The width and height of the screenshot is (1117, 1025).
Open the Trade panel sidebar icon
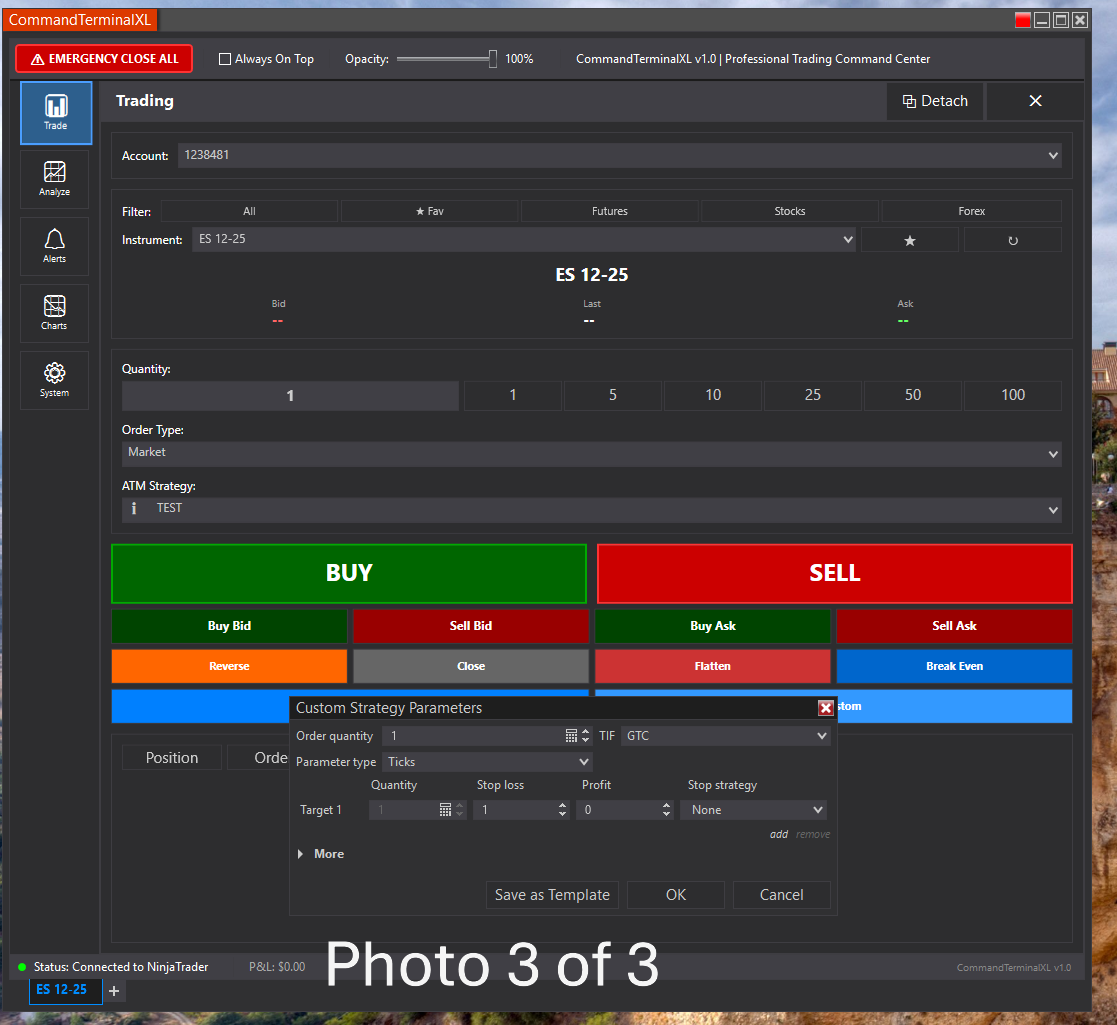tap(55, 112)
